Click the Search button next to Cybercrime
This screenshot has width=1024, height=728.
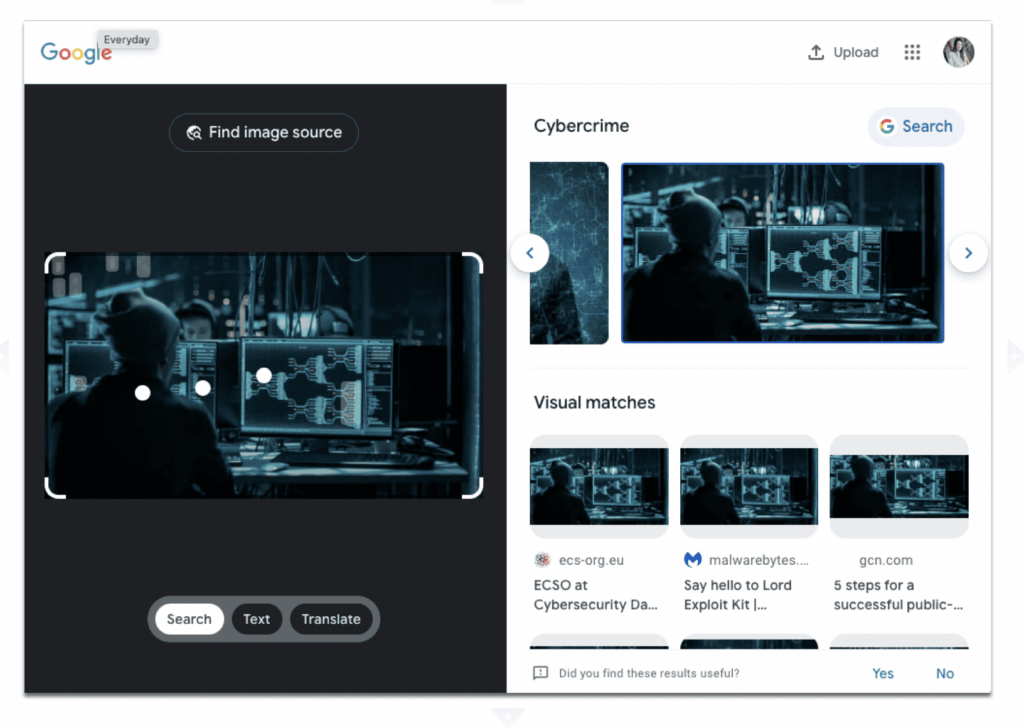pos(916,127)
